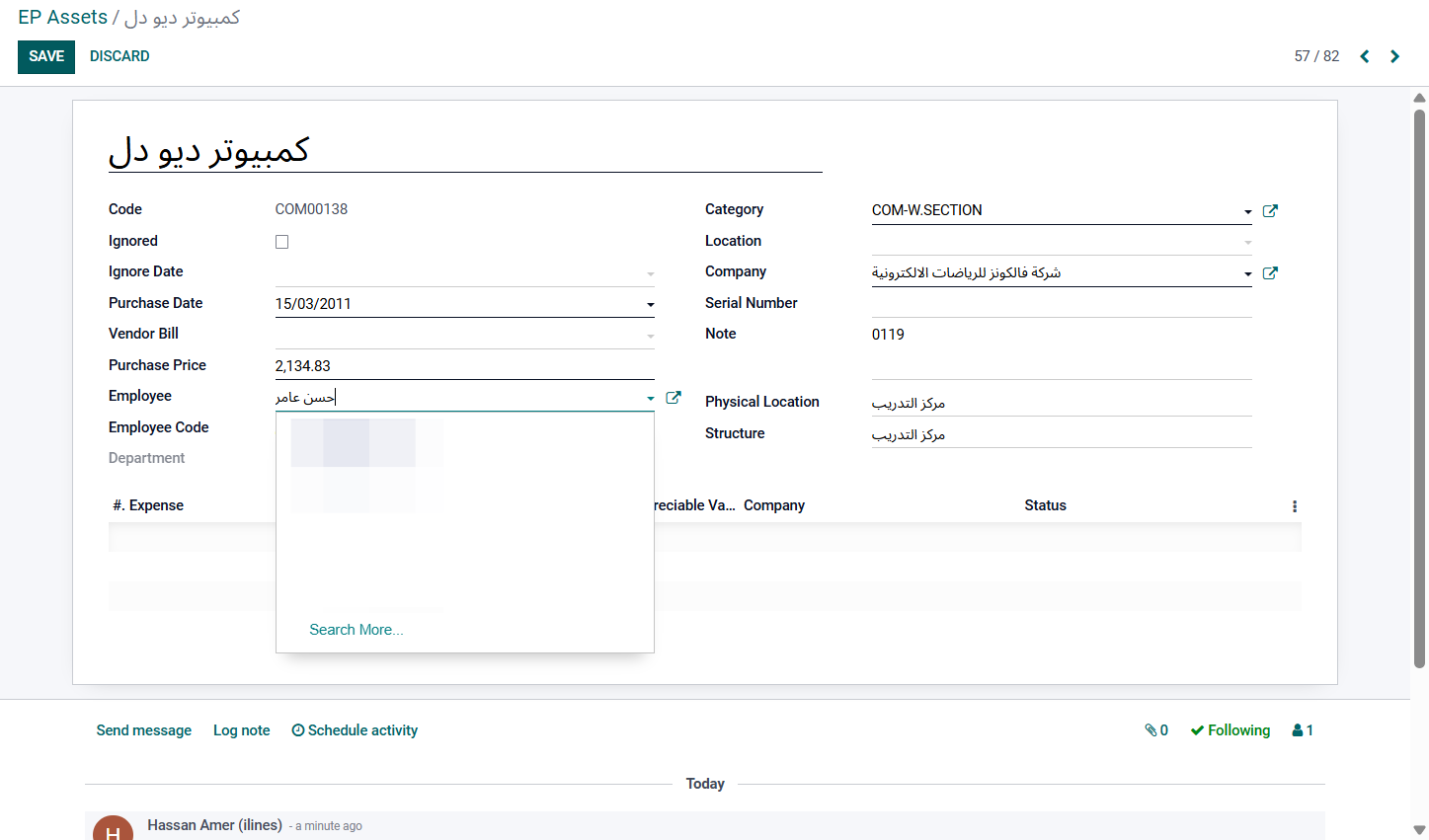1429x840 pixels.
Task: Open the Send message tab
Action: [x=144, y=730]
